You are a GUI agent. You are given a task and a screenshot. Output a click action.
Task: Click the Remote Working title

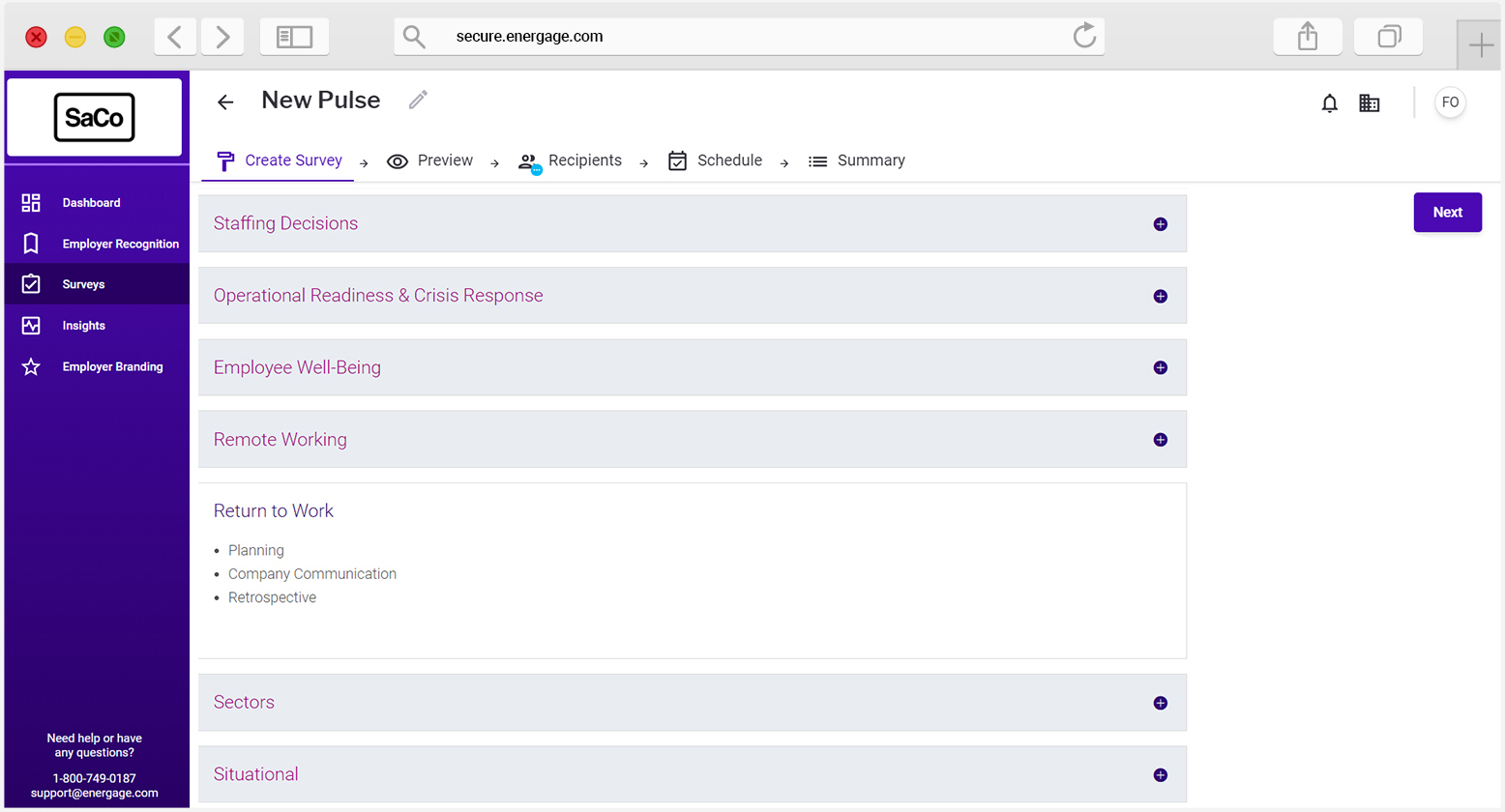tap(280, 440)
